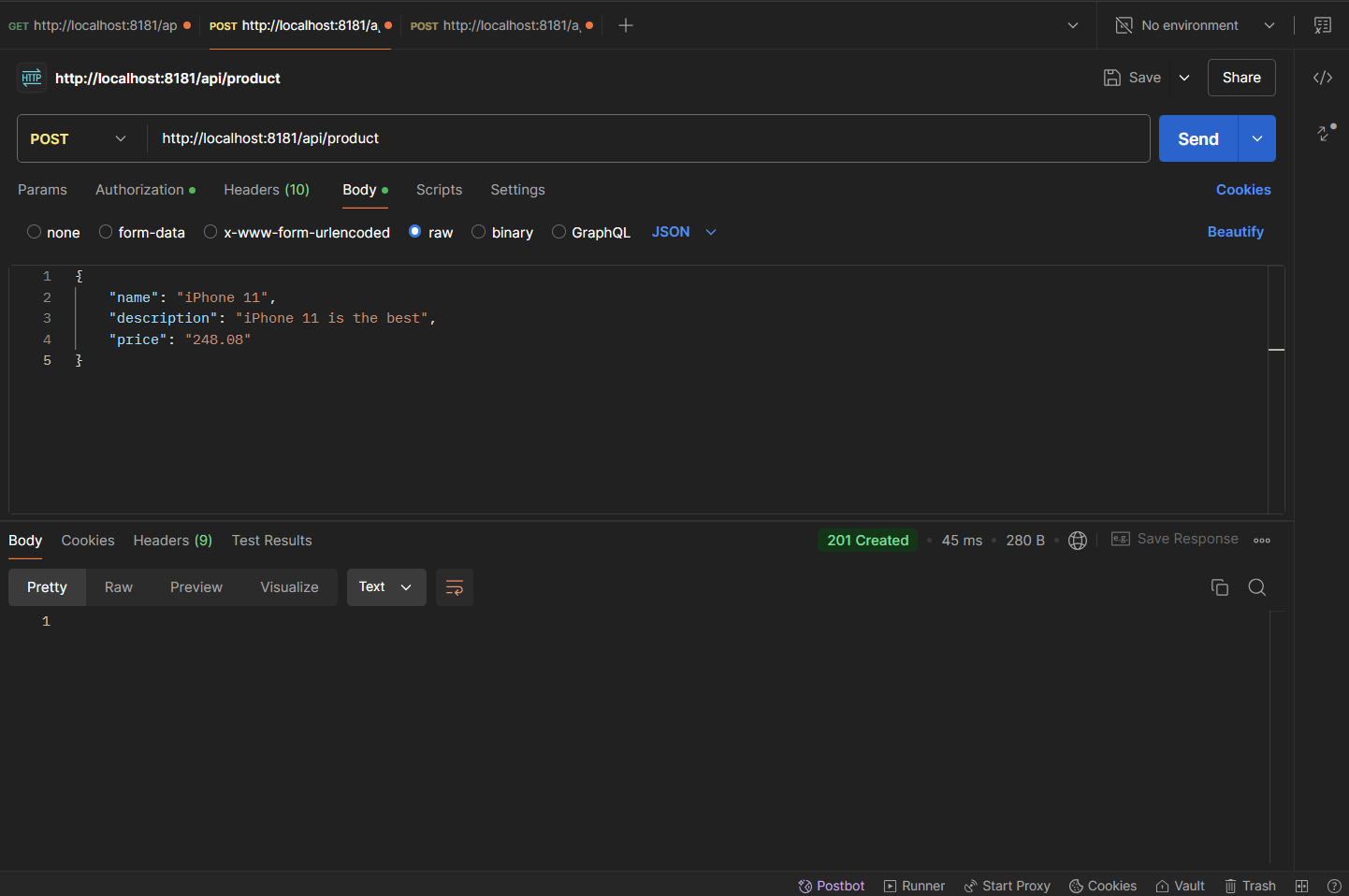The width and height of the screenshot is (1349, 896).
Task: Copy the response body
Action: (x=1219, y=587)
